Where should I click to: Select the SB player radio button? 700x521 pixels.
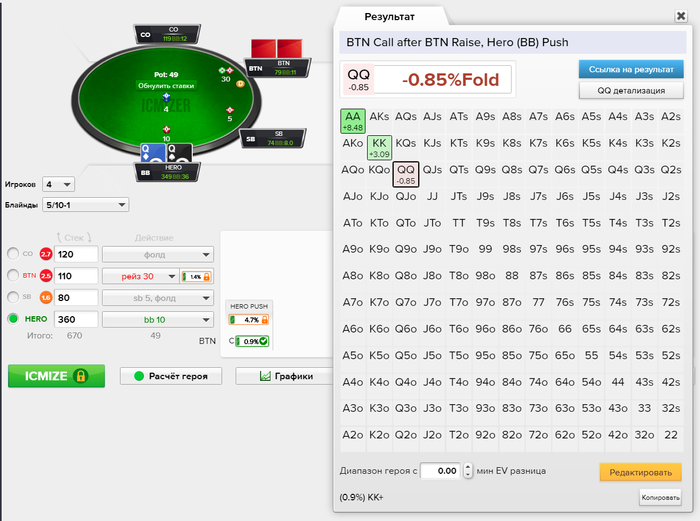pyautogui.click(x=13, y=297)
